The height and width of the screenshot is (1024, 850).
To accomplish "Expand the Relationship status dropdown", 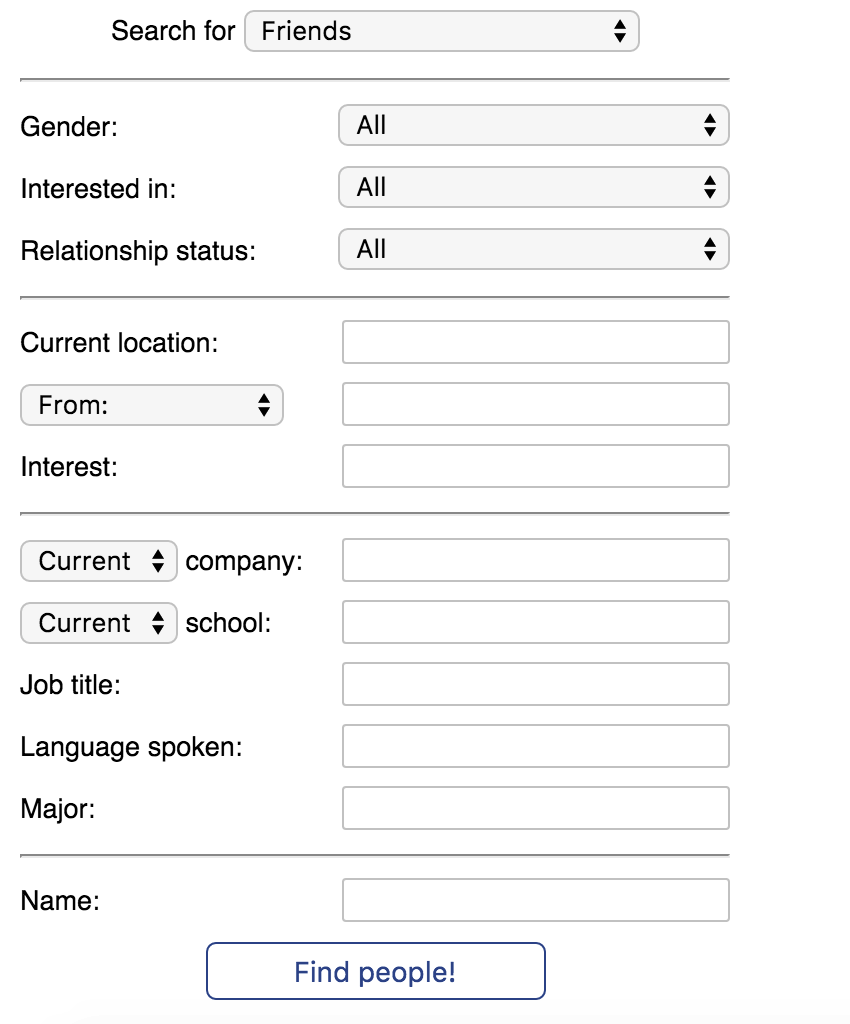I will (x=533, y=249).
